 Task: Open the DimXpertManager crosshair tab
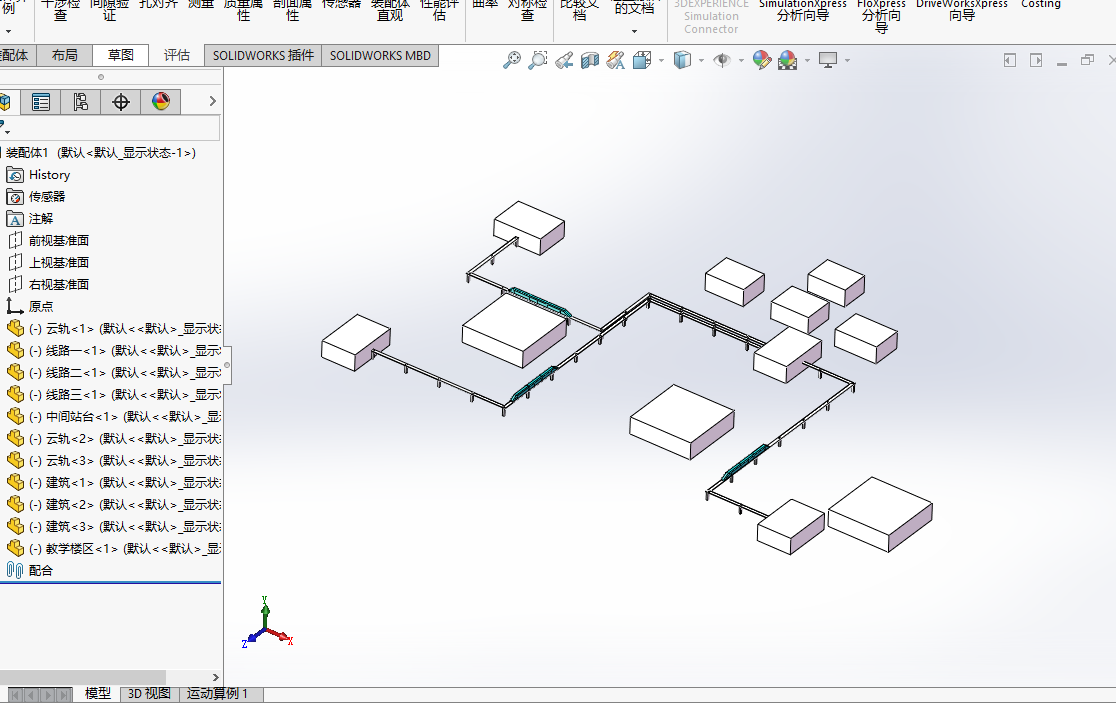point(120,102)
